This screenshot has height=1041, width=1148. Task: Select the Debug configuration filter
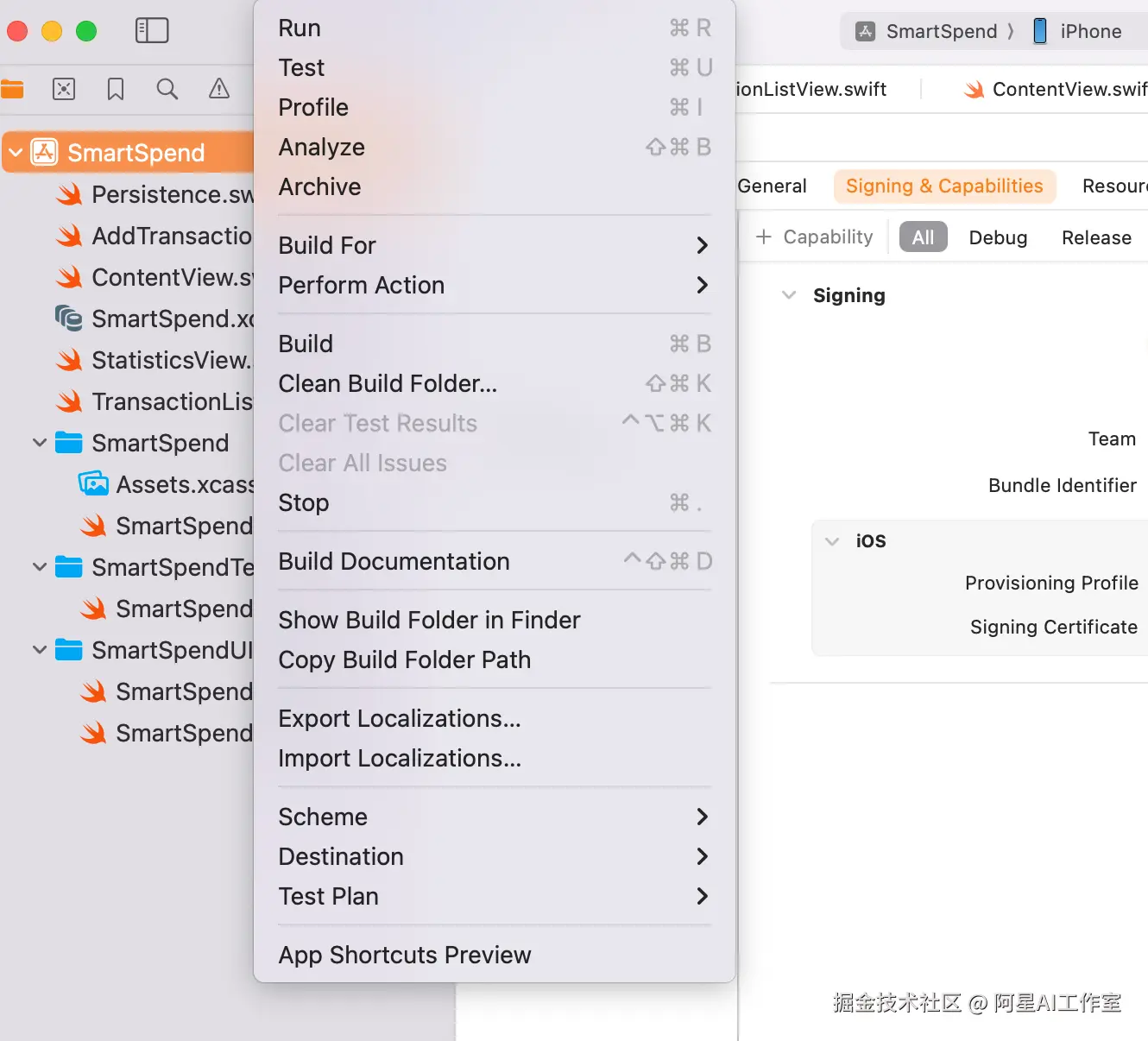coord(998,237)
